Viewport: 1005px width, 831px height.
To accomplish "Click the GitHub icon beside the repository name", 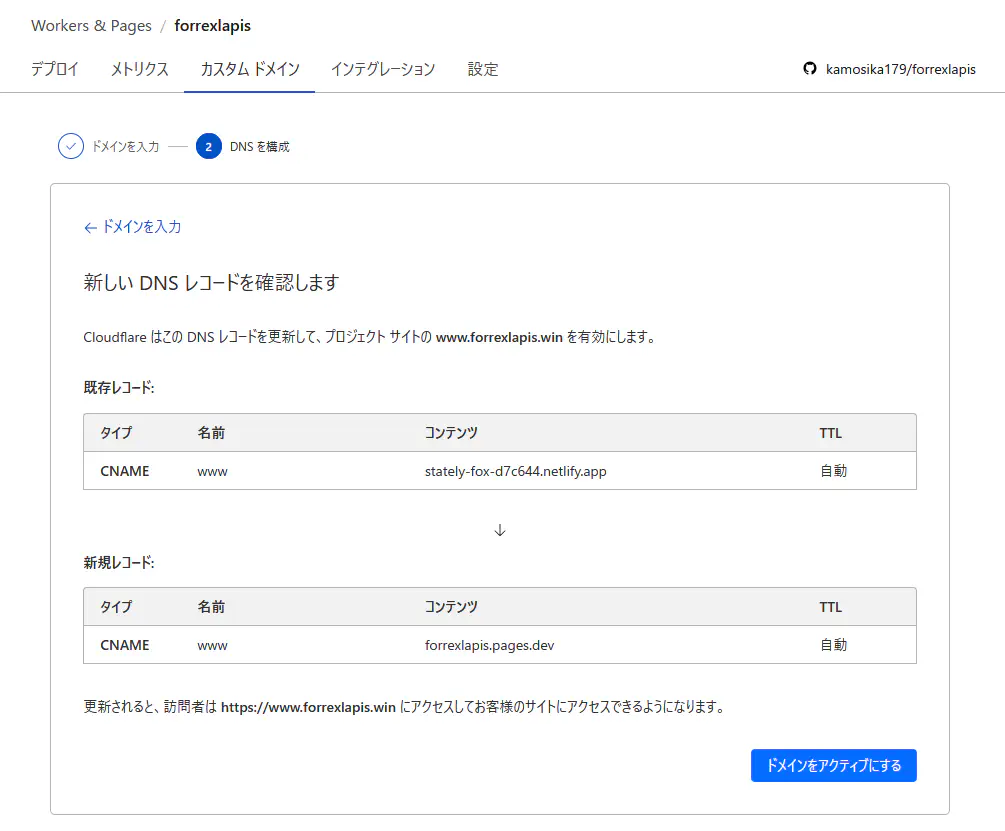I will point(810,69).
